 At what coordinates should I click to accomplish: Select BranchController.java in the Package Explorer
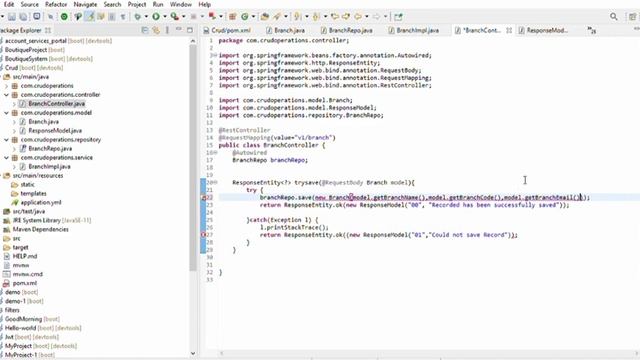click(57, 104)
